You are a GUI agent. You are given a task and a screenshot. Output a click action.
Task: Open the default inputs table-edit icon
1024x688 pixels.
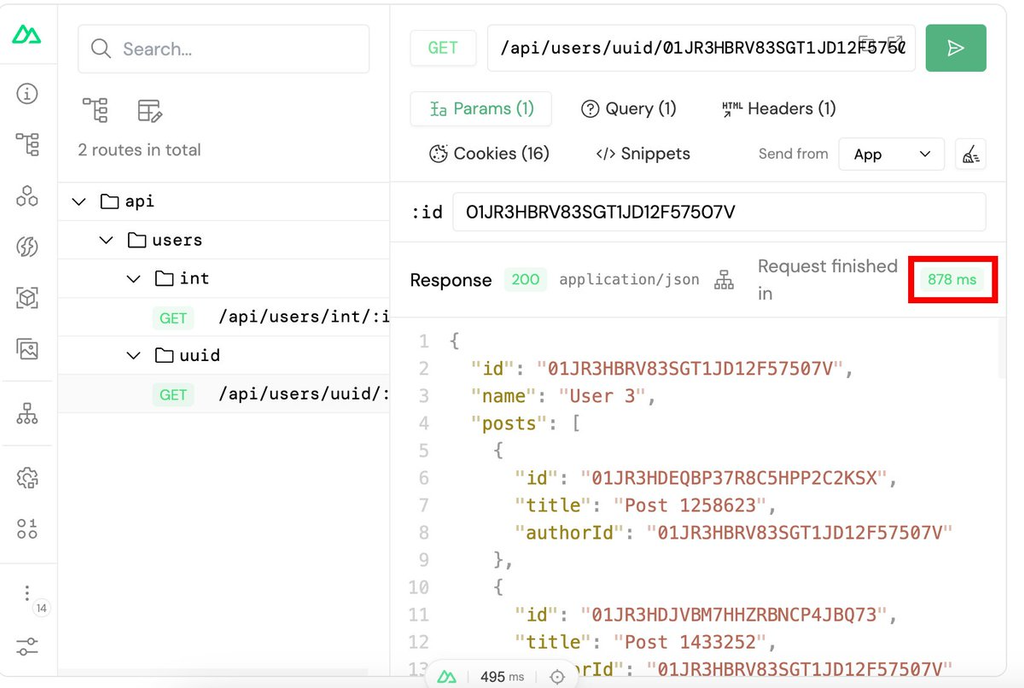(150, 110)
